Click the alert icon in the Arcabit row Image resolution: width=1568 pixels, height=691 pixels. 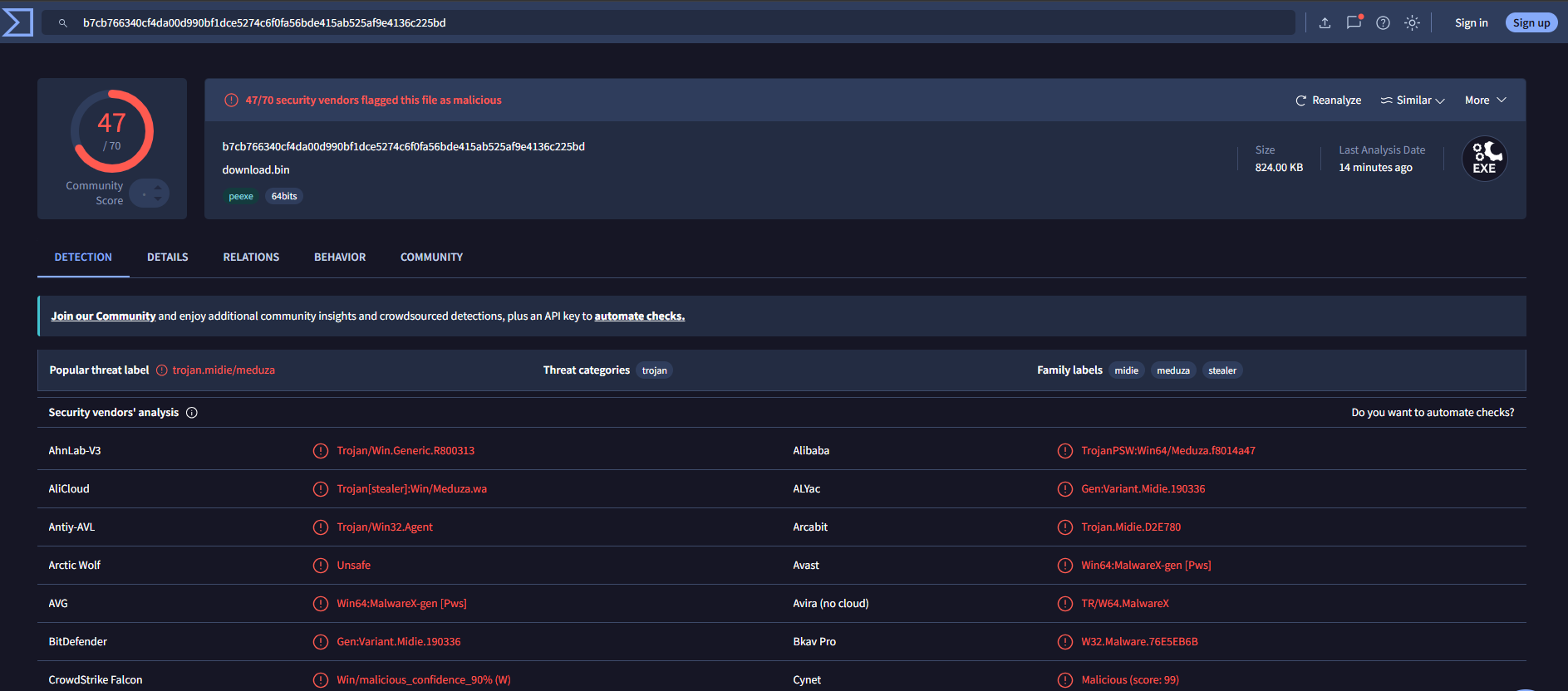point(1065,527)
